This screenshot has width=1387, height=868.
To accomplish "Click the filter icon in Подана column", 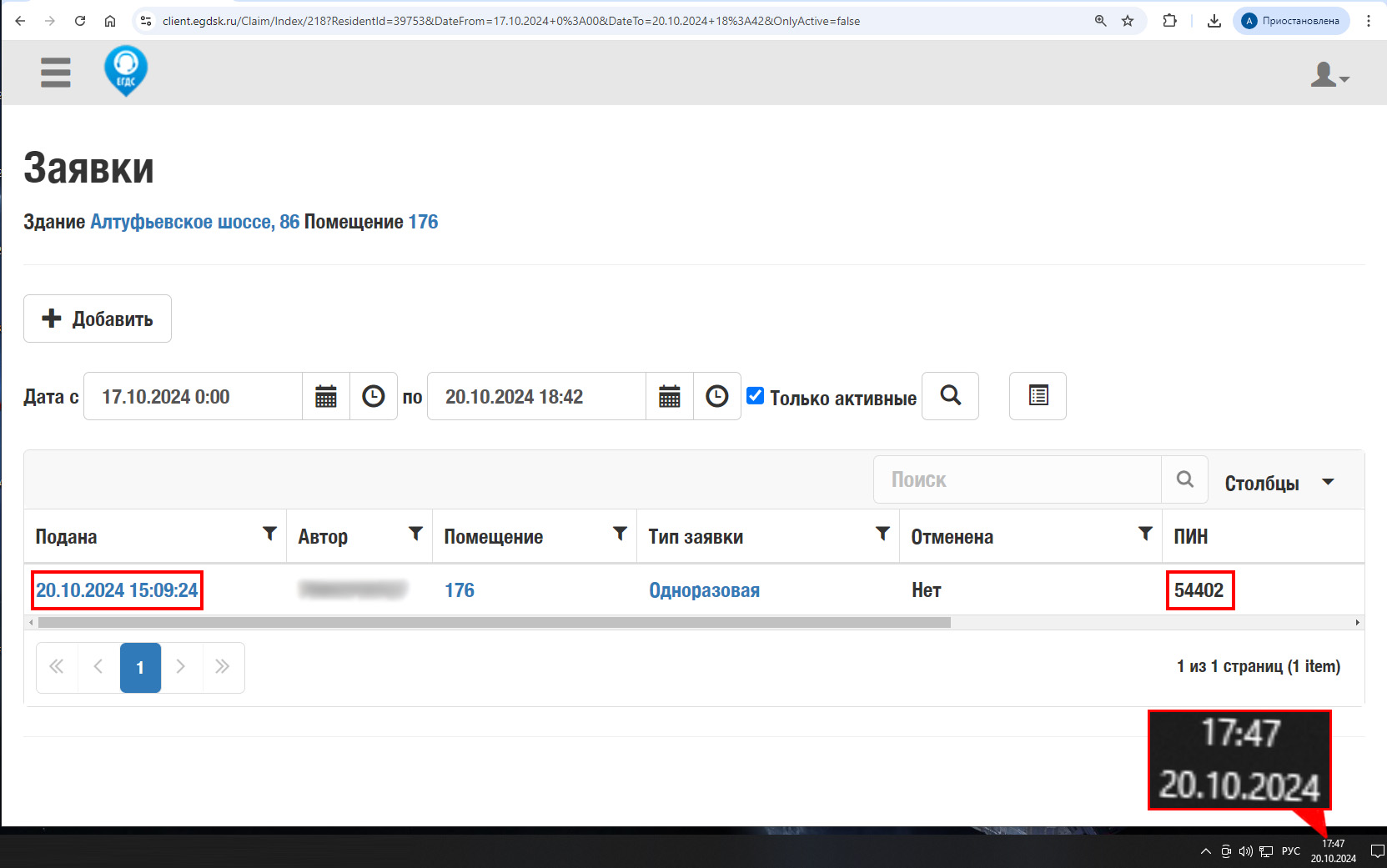I will (x=269, y=534).
